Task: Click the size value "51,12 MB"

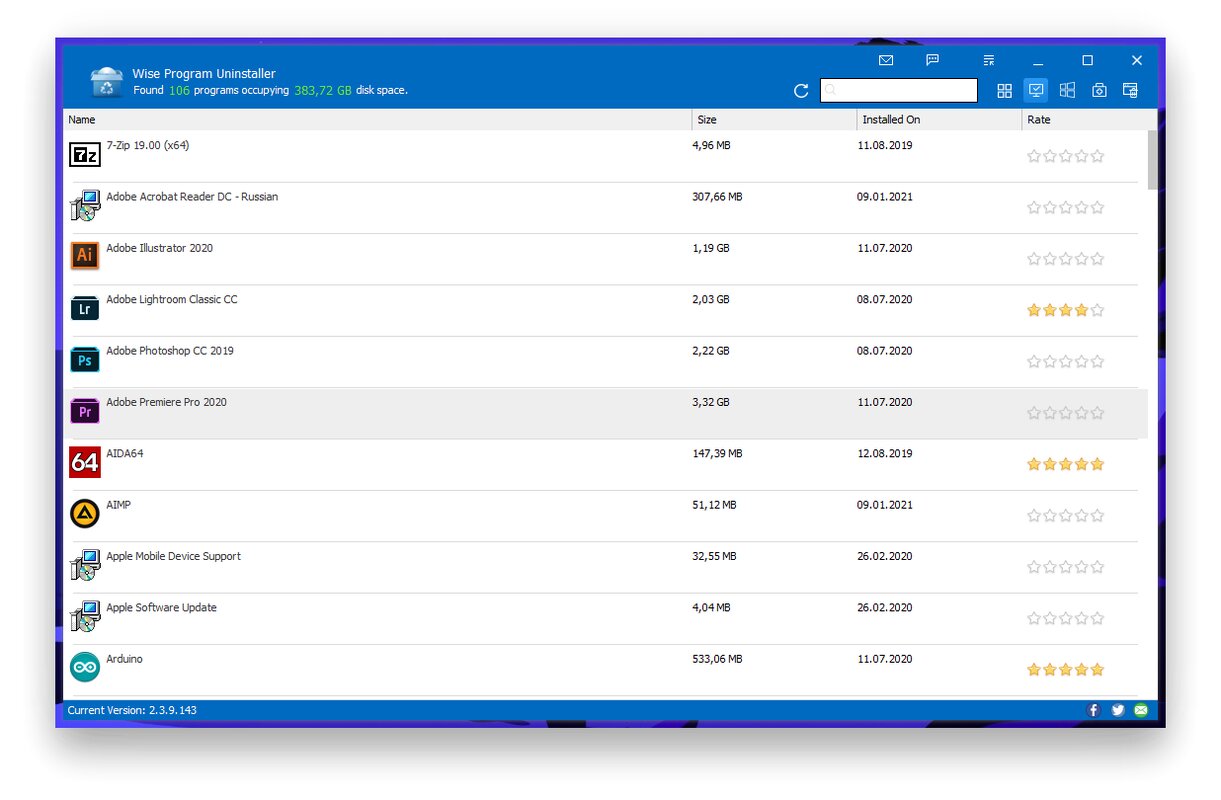Action: click(x=714, y=506)
